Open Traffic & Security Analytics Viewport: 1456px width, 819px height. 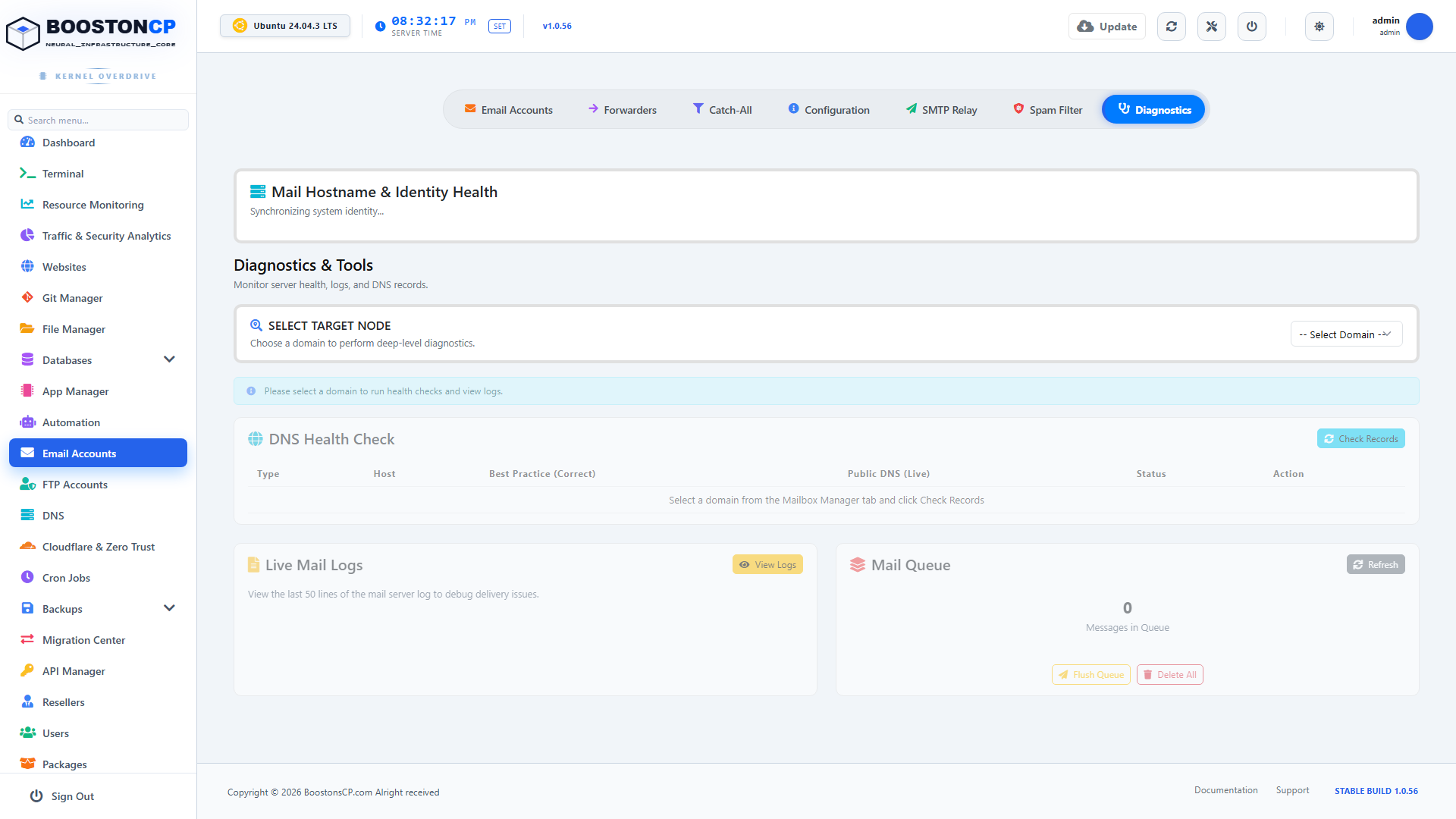tap(98, 236)
